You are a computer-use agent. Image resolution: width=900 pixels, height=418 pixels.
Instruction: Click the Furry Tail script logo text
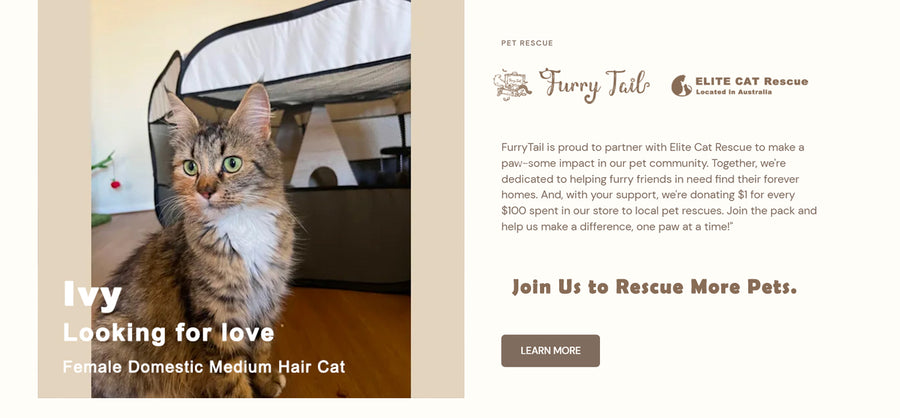pyautogui.click(x=593, y=85)
